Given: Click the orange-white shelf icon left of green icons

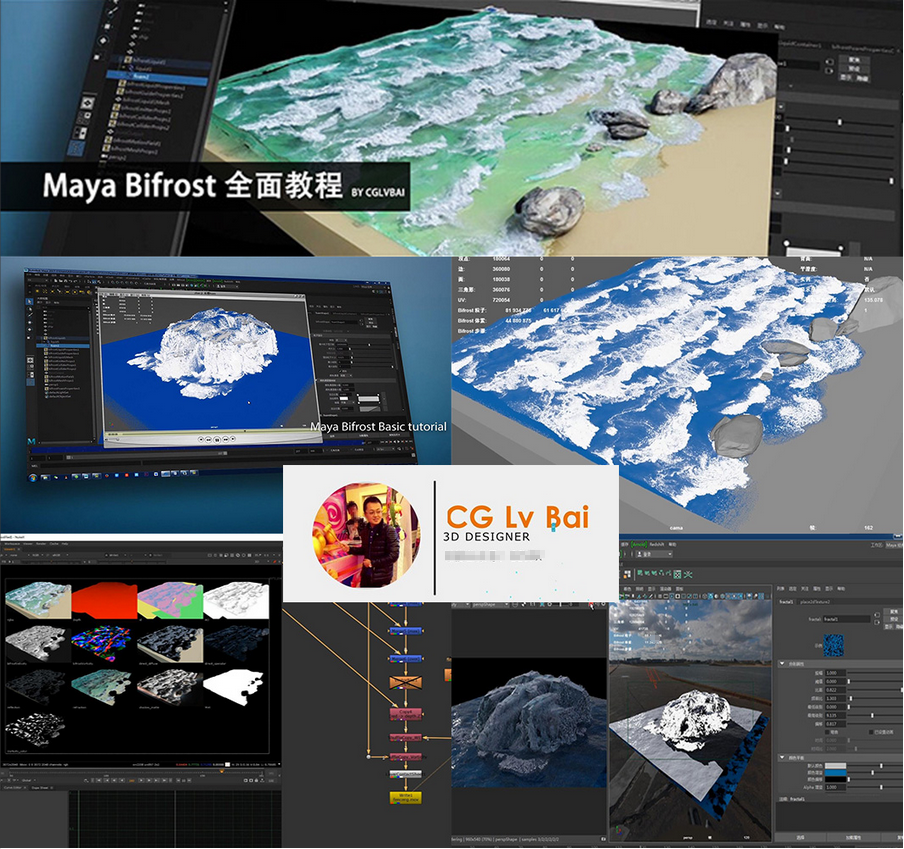Looking at the screenshot, I should tap(628, 574).
